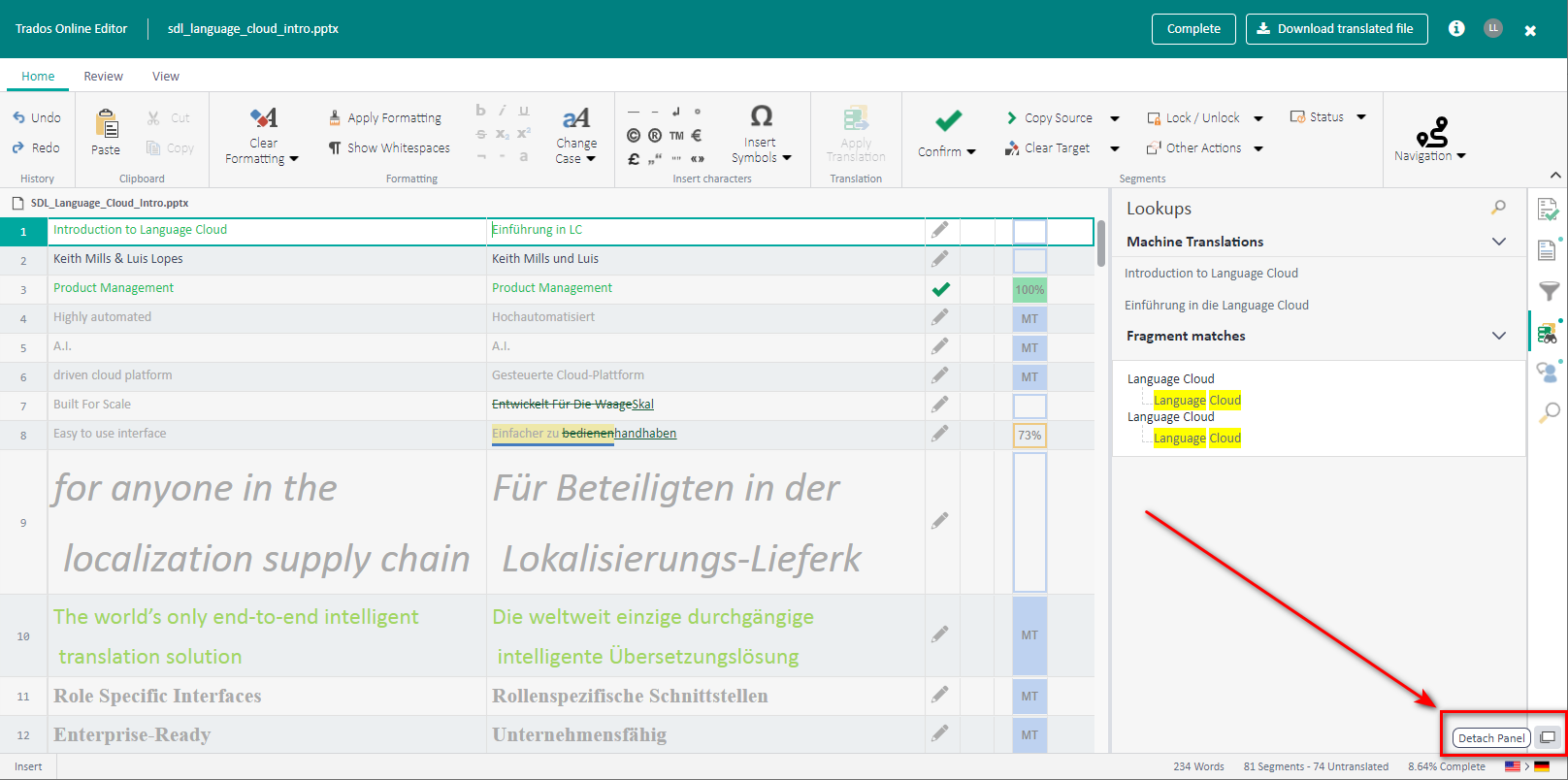This screenshot has width=1568, height=780.
Task: Insert a line break character
Action: click(x=676, y=112)
